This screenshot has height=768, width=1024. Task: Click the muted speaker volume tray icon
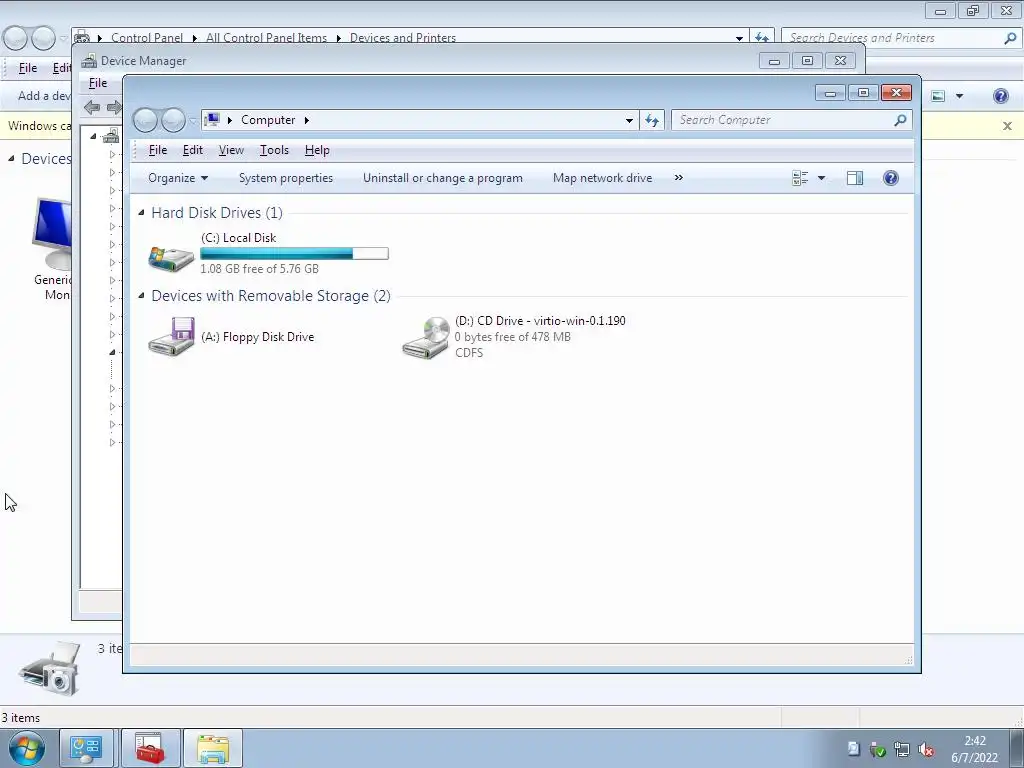click(x=925, y=750)
